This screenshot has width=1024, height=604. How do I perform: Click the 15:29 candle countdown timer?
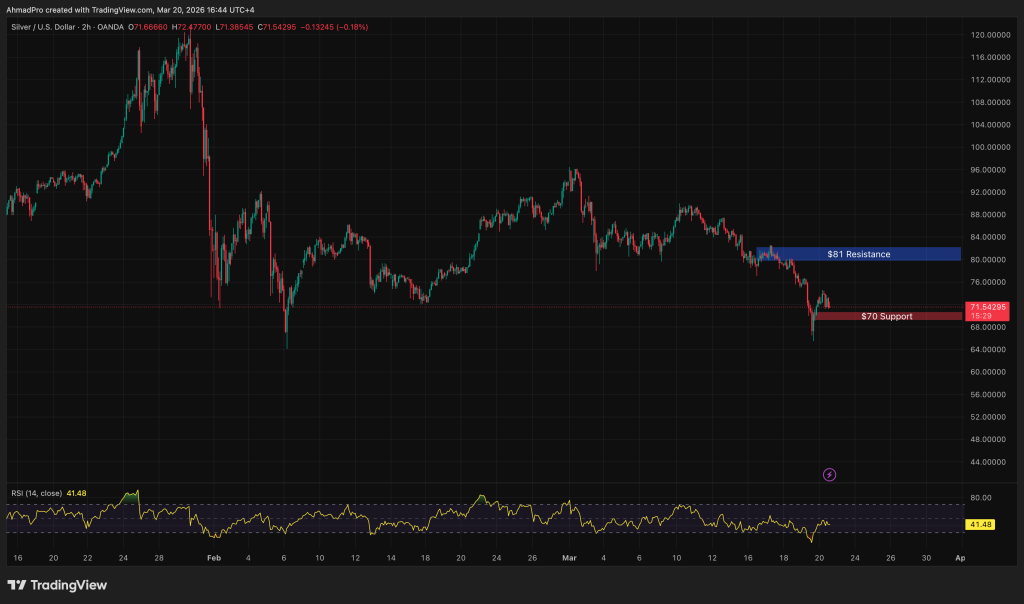[980, 316]
